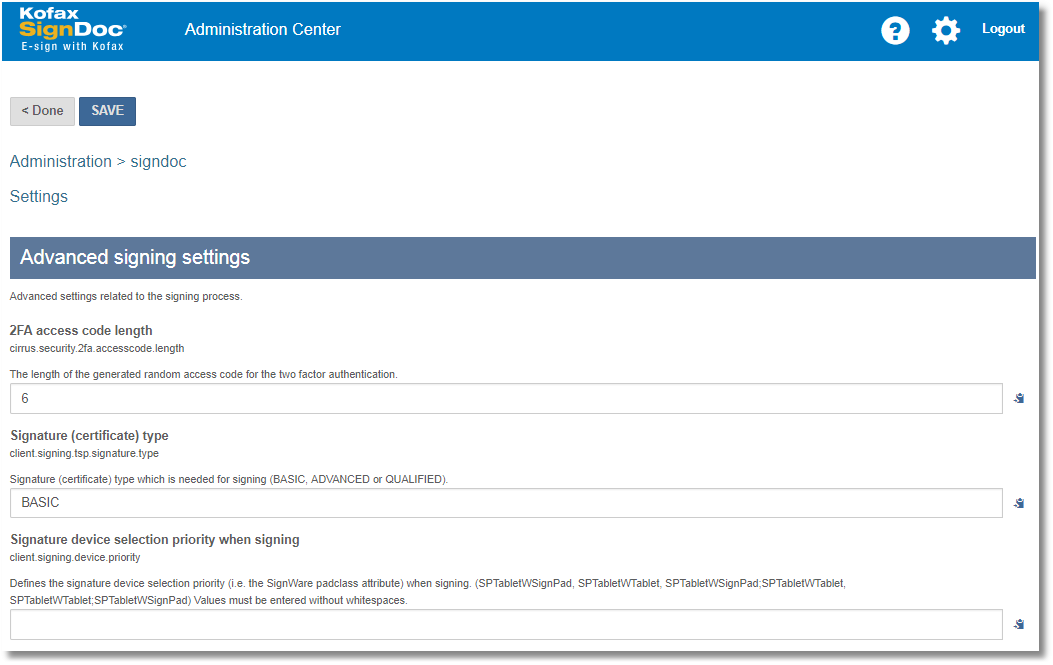Viewport: 1053px width, 665px height.
Task: Select the text client.signing.tsp.signature.type
Action: [x=84, y=453]
